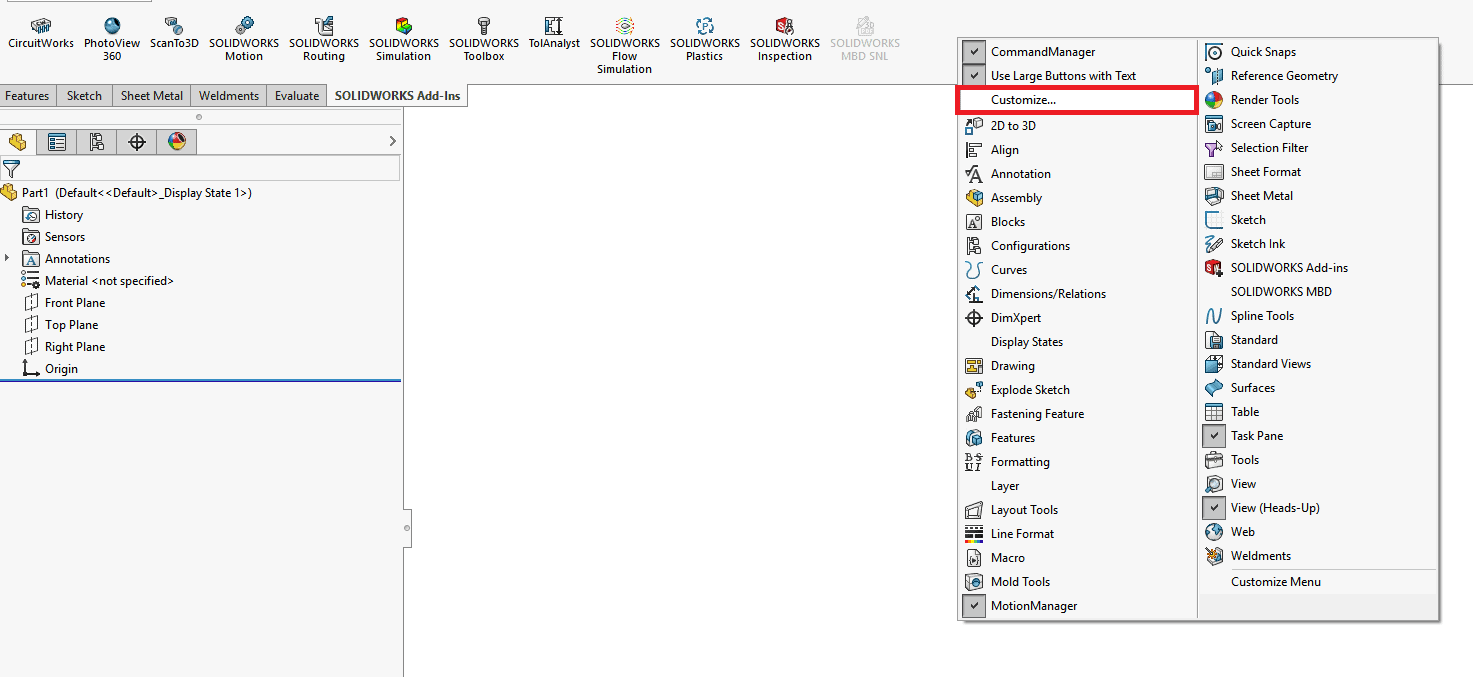Show the Render Tools toolbar
The width and height of the screenshot is (1473, 677).
click(x=1318, y=100)
